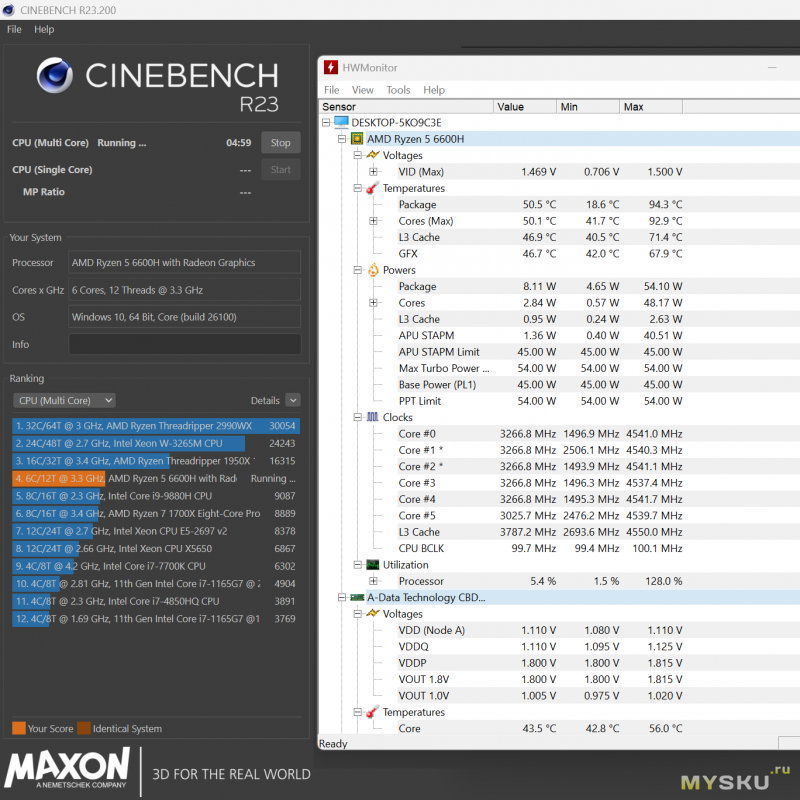Click the CPU Voltages lightning icon
This screenshot has width=800, height=800.
[373, 155]
